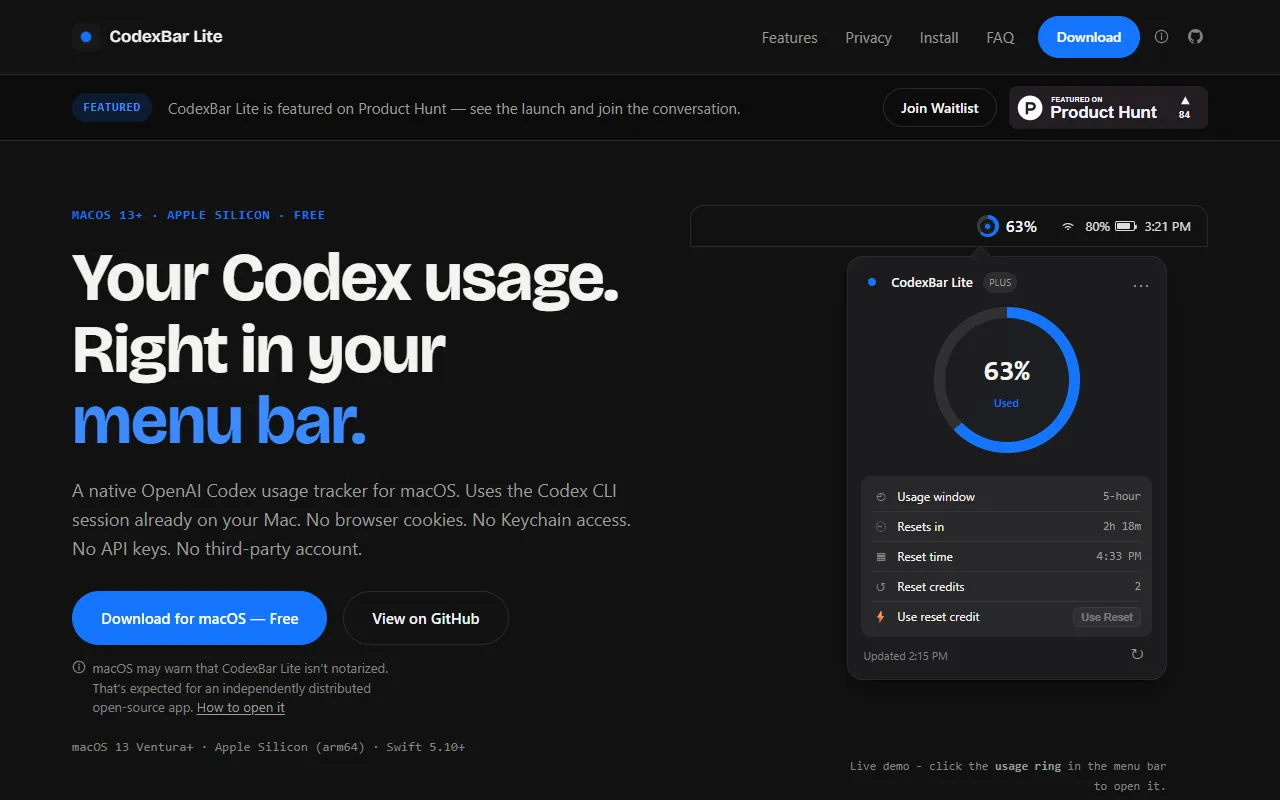Click the CodexBar Lite blue dot logo
Viewport: 1280px width, 800px height.
pyautogui.click(x=86, y=37)
